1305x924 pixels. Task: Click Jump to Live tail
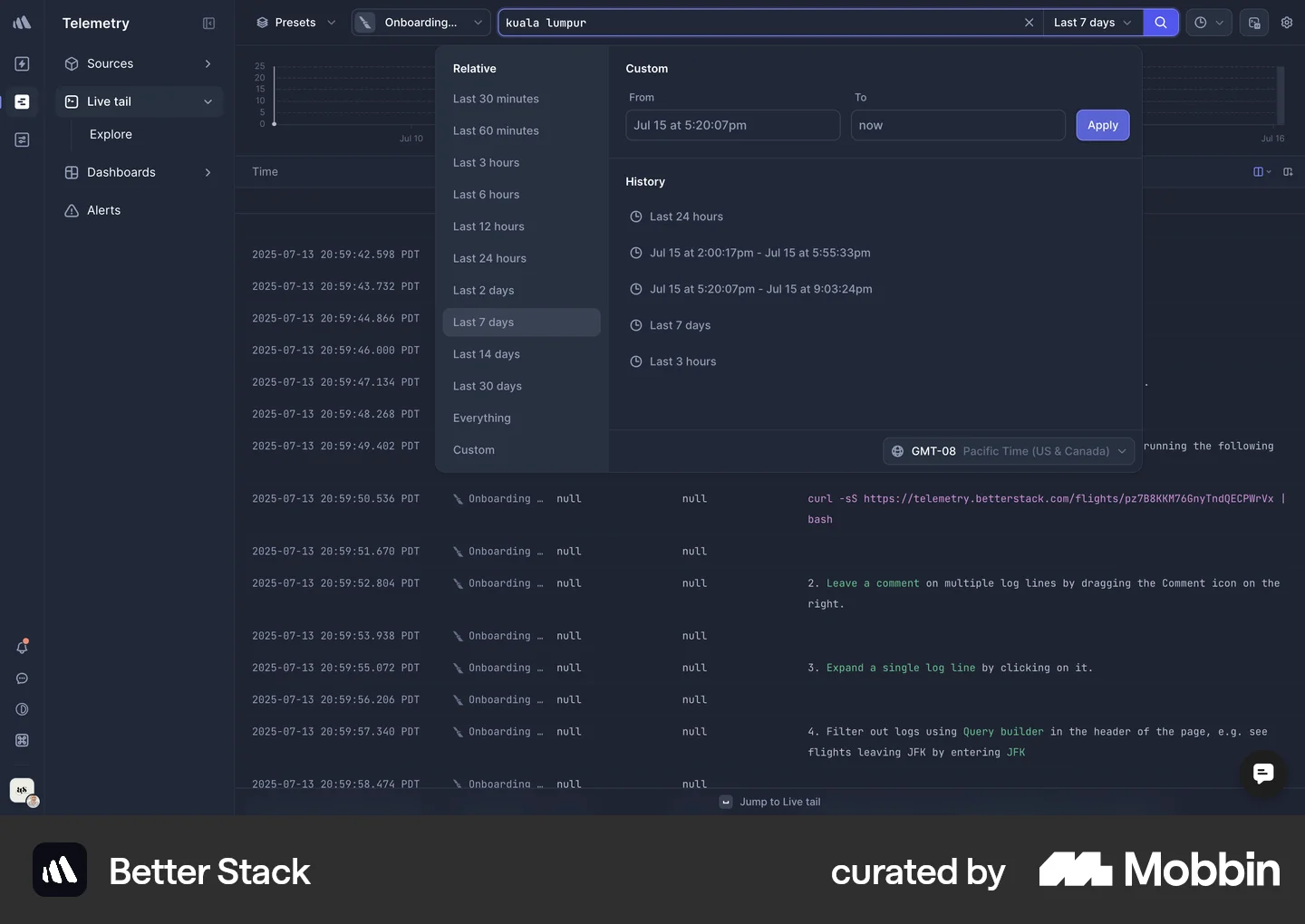[x=770, y=802]
